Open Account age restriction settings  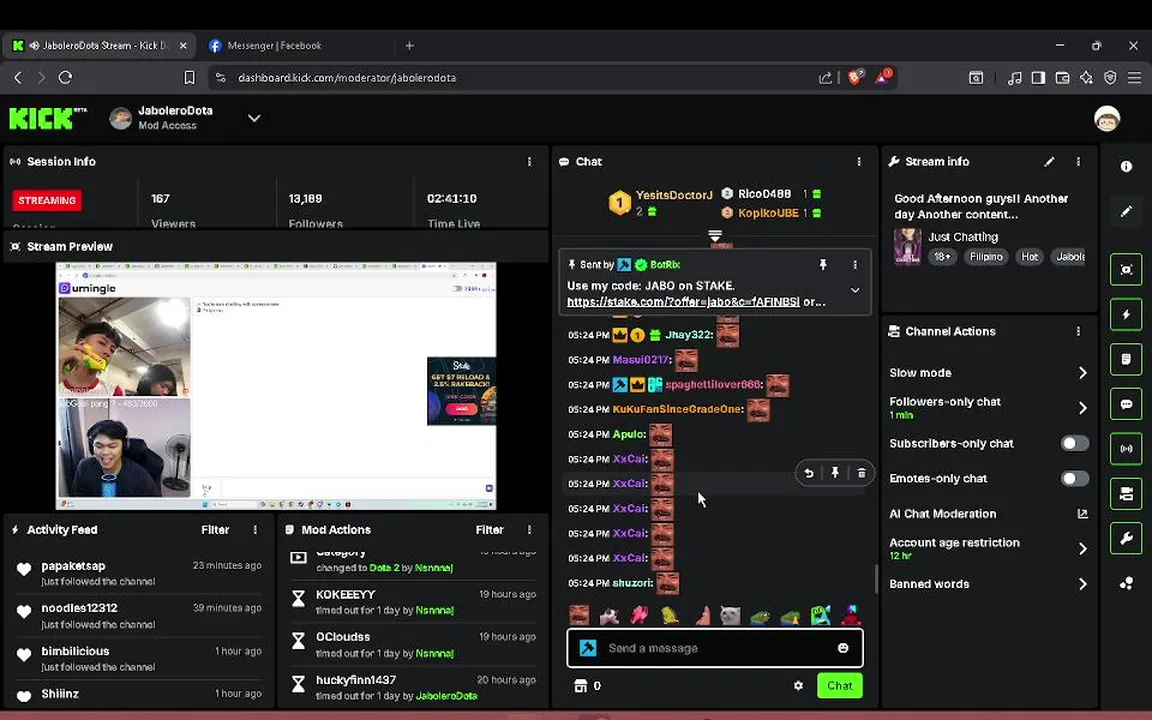[x=988, y=548]
